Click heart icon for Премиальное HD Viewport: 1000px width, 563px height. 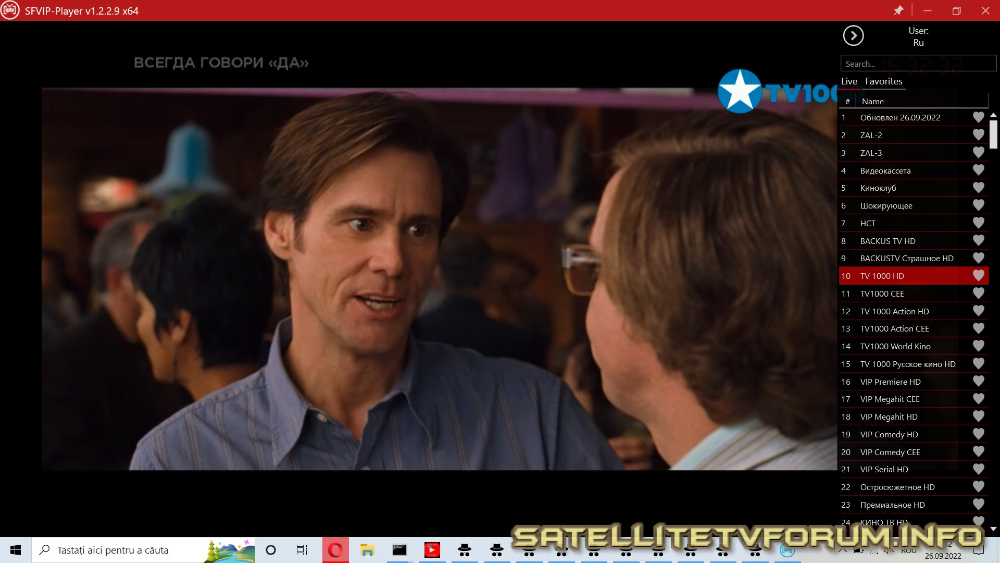point(978,504)
